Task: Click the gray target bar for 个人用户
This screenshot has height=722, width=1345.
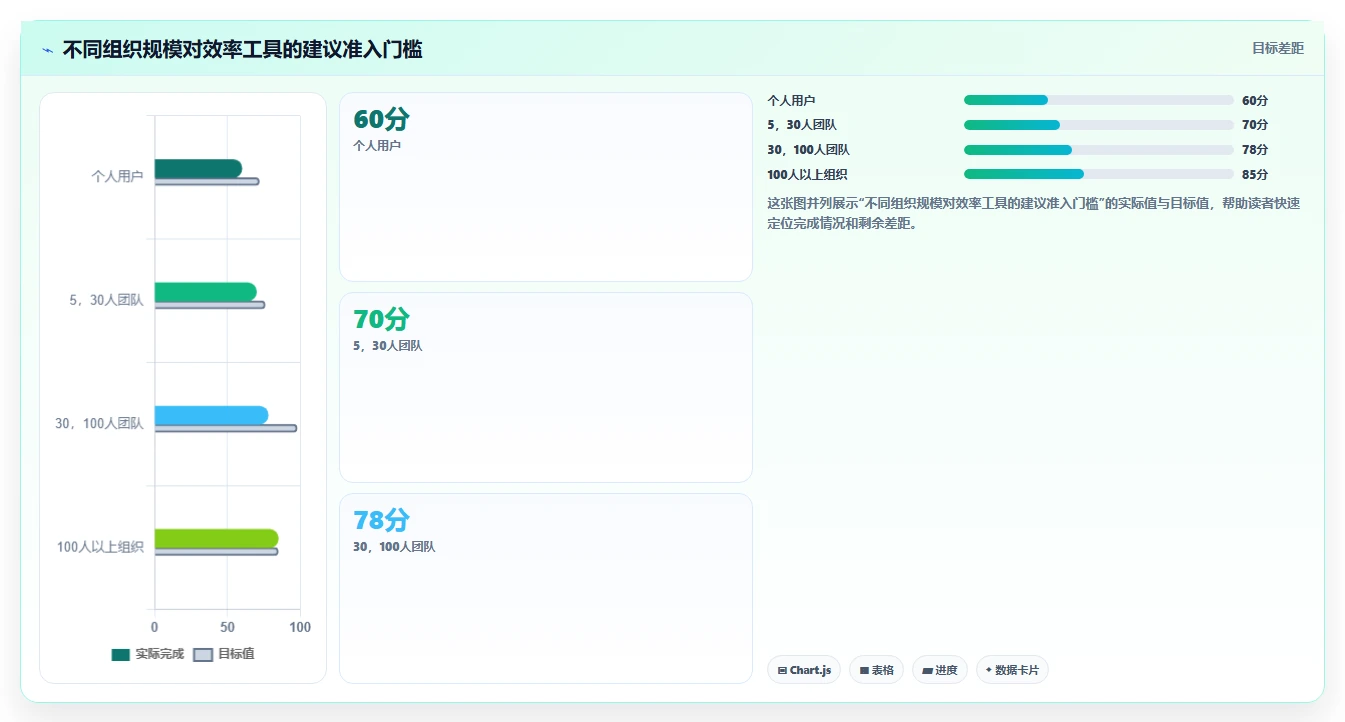Action: [207, 181]
